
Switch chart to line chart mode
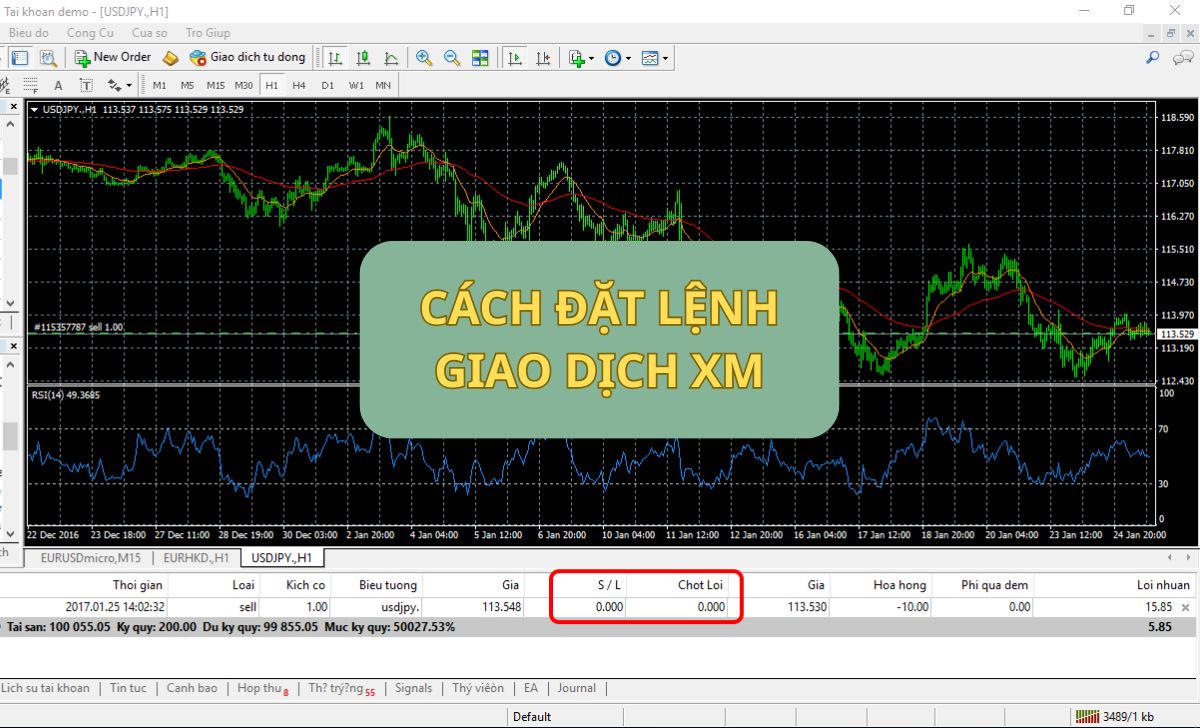click(391, 58)
